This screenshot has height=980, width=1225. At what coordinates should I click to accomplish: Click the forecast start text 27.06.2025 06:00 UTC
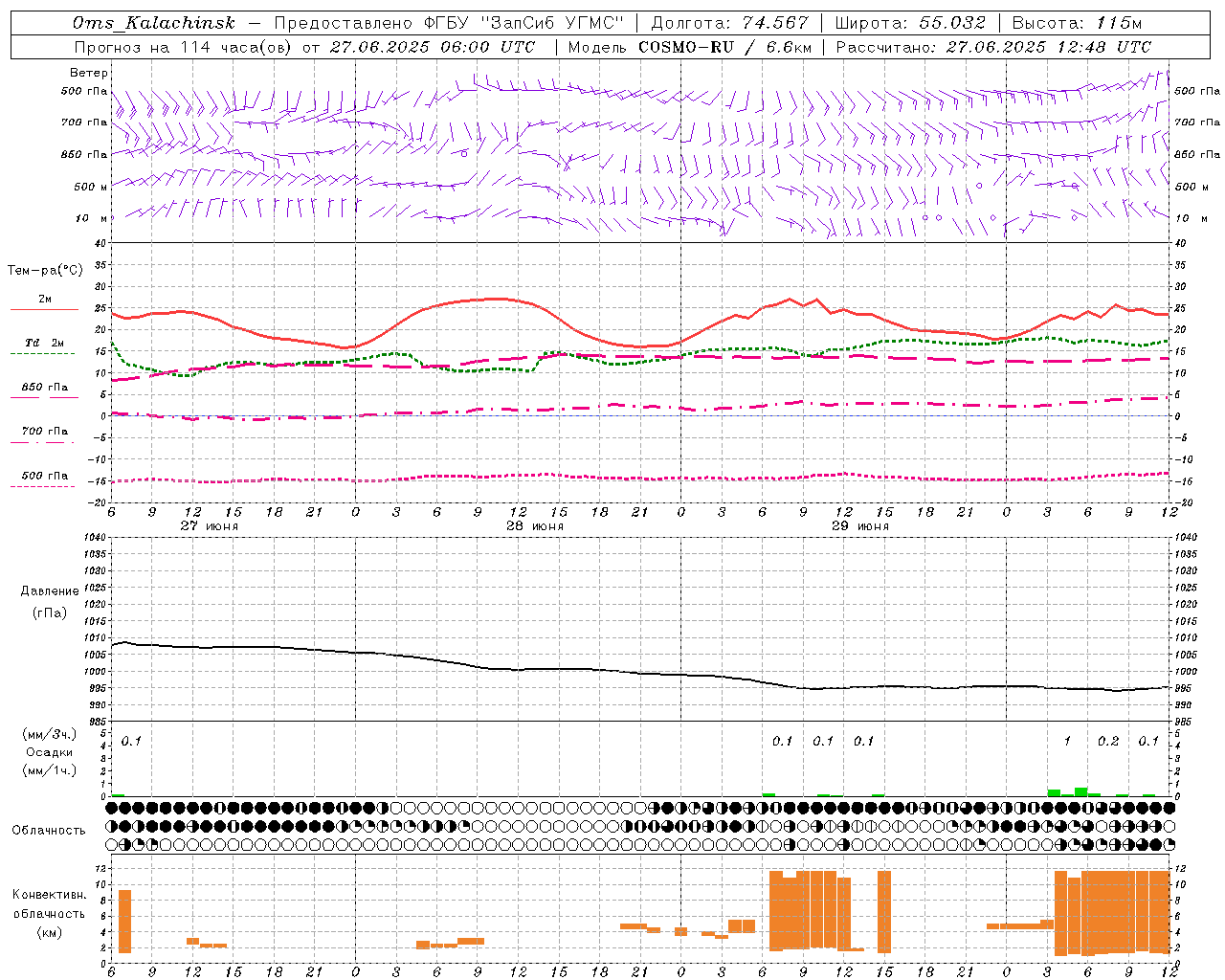pyautogui.click(x=433, y=47)
